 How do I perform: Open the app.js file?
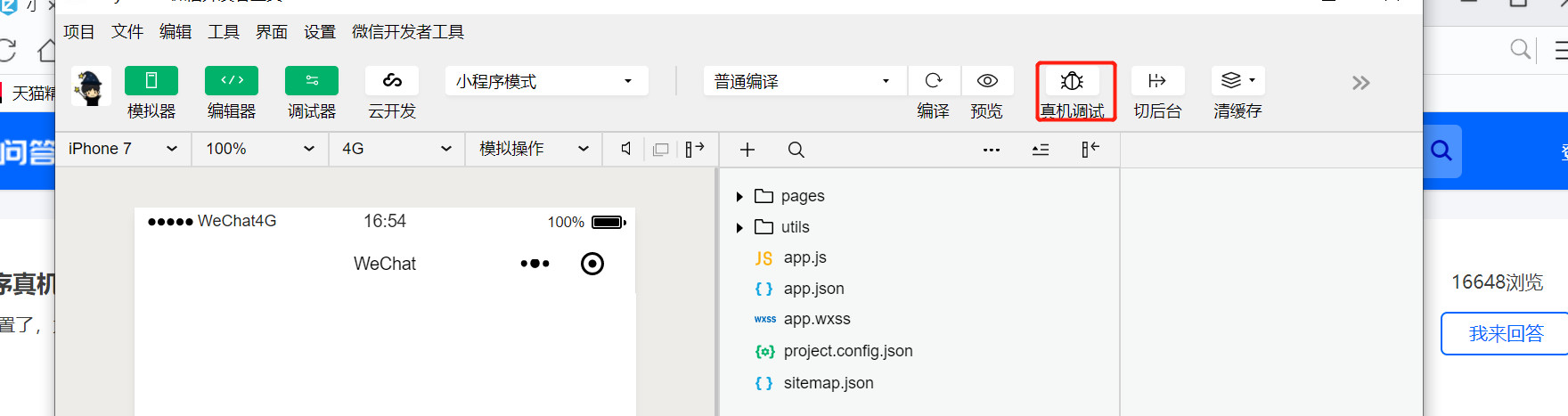[804, 257]
